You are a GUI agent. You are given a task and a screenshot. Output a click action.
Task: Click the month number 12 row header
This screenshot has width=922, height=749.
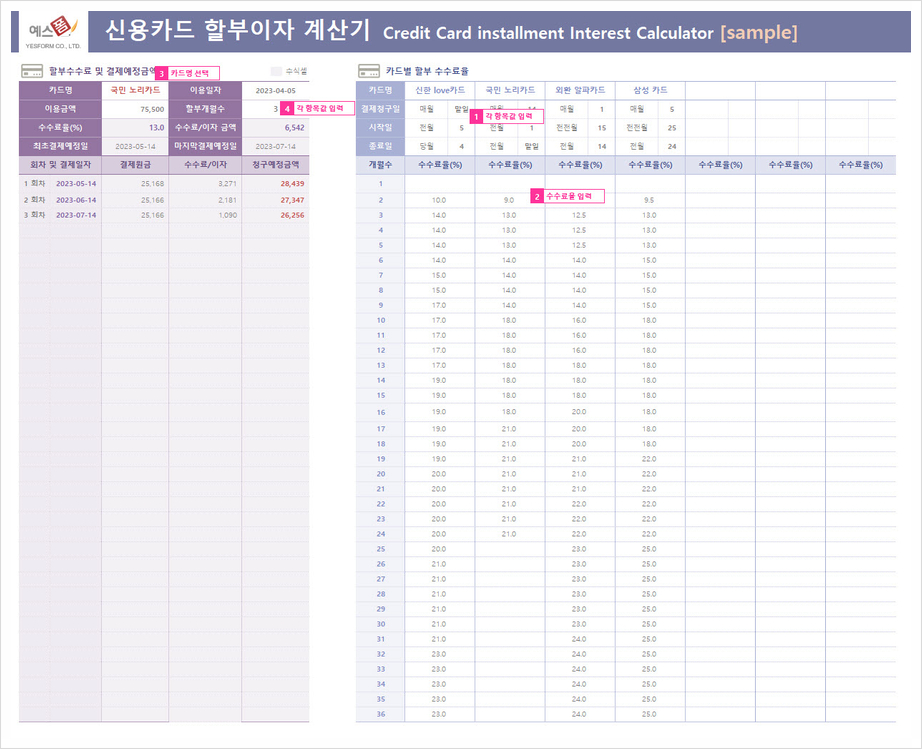380,350
